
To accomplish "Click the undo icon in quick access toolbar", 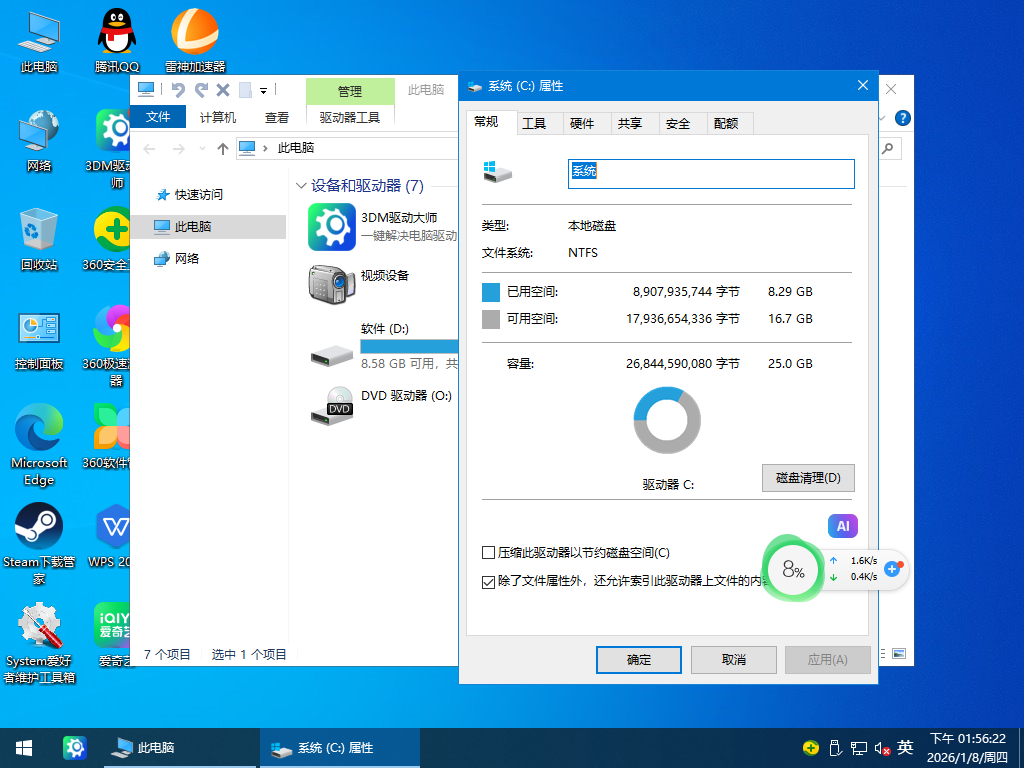I will point(178,90).
